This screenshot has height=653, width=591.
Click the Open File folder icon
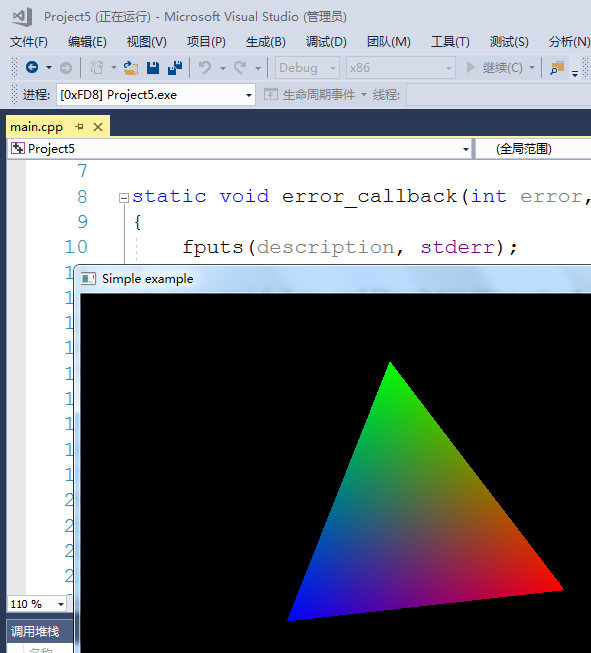point(131,67)
